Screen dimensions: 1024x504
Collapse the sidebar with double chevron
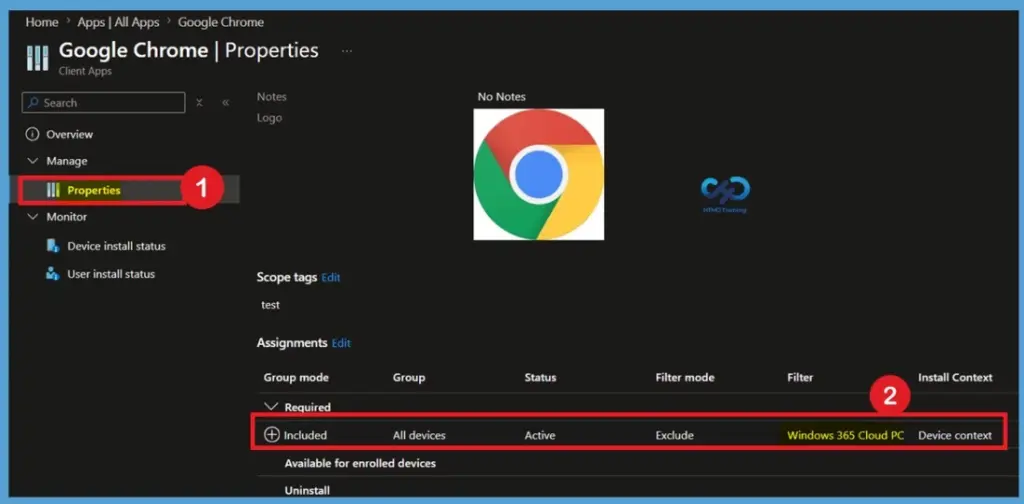(x=225, y=102)
